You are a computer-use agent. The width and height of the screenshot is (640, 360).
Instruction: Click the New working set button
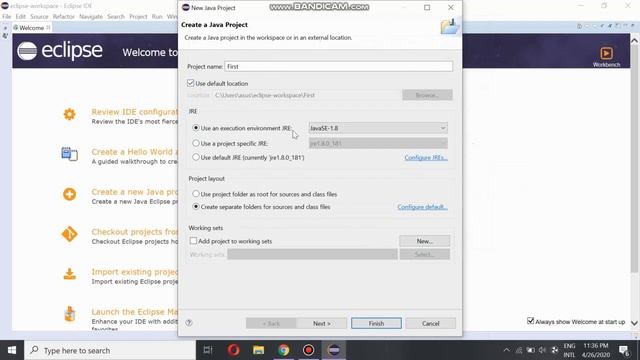click(424, 241)
